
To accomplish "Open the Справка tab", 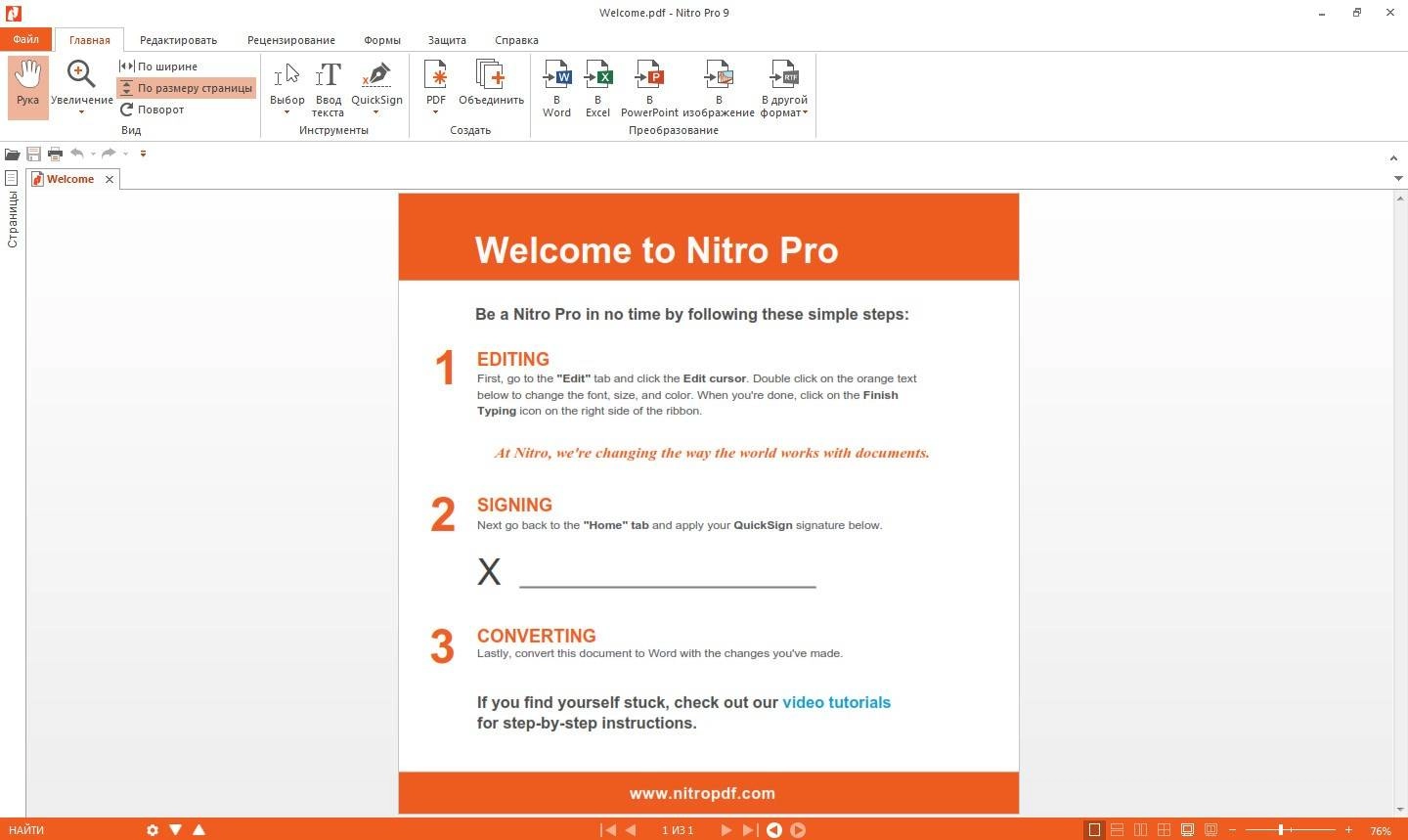I will click(x=516, y=40).
